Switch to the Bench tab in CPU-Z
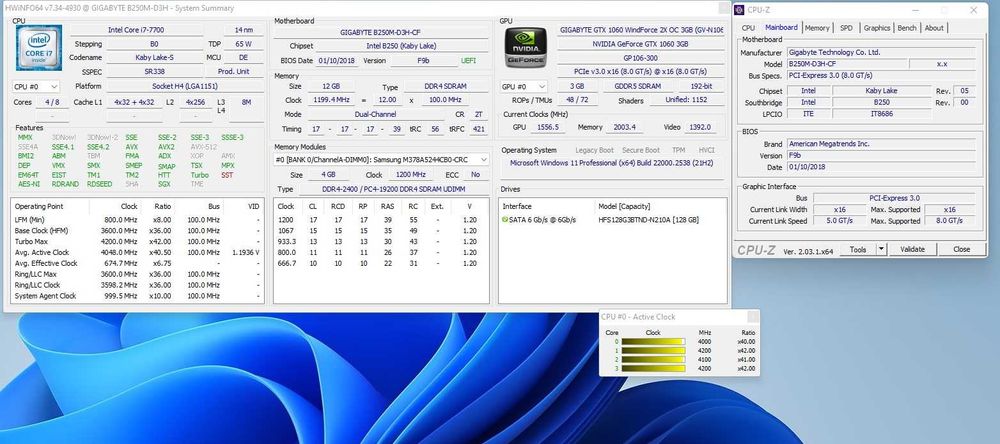The height and width of the screenshot is (444, 1000). pyautogui.click(x=907, y=28)
